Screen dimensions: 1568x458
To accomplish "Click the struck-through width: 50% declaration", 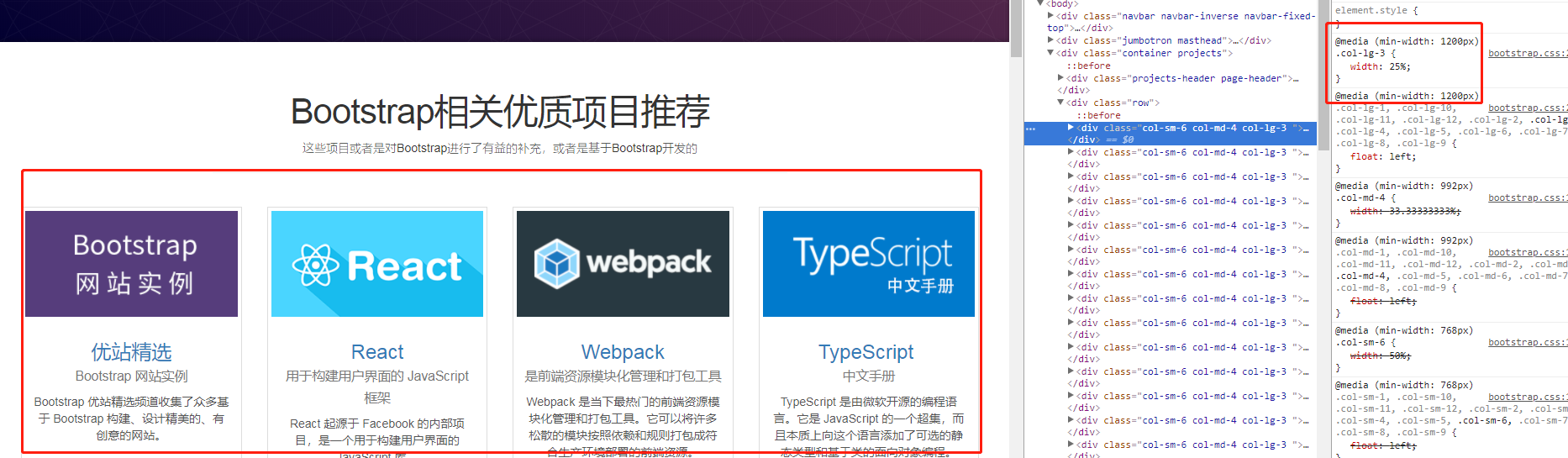I will click(1381, 355).
